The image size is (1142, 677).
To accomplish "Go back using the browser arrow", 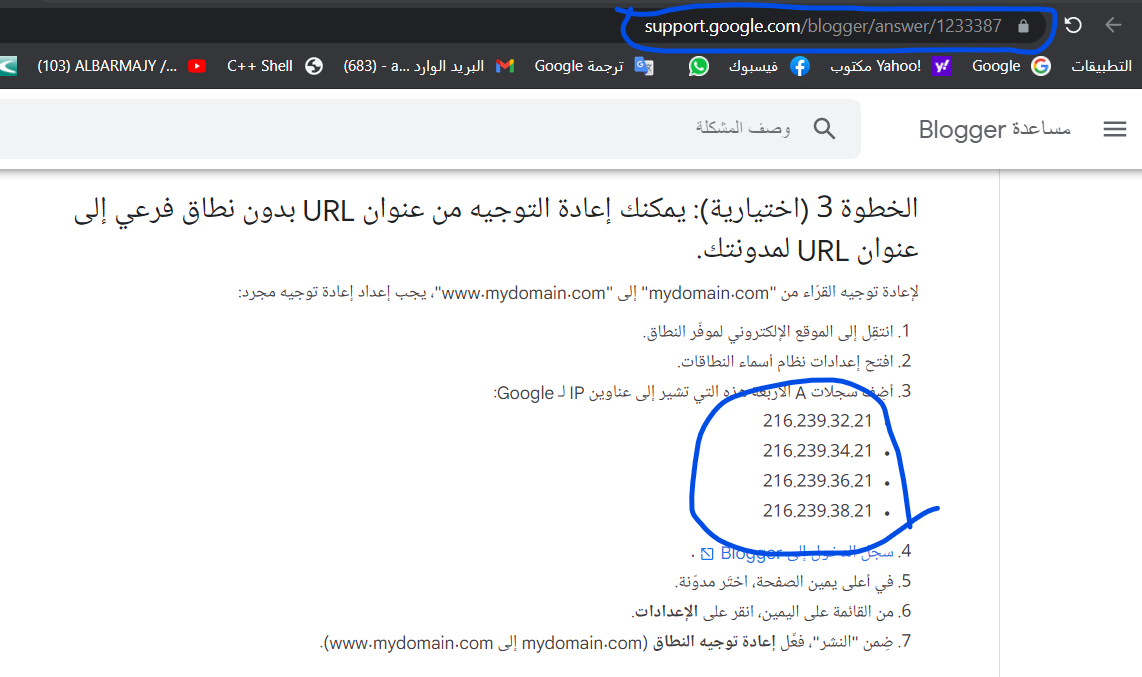I will pos(1113,25).
